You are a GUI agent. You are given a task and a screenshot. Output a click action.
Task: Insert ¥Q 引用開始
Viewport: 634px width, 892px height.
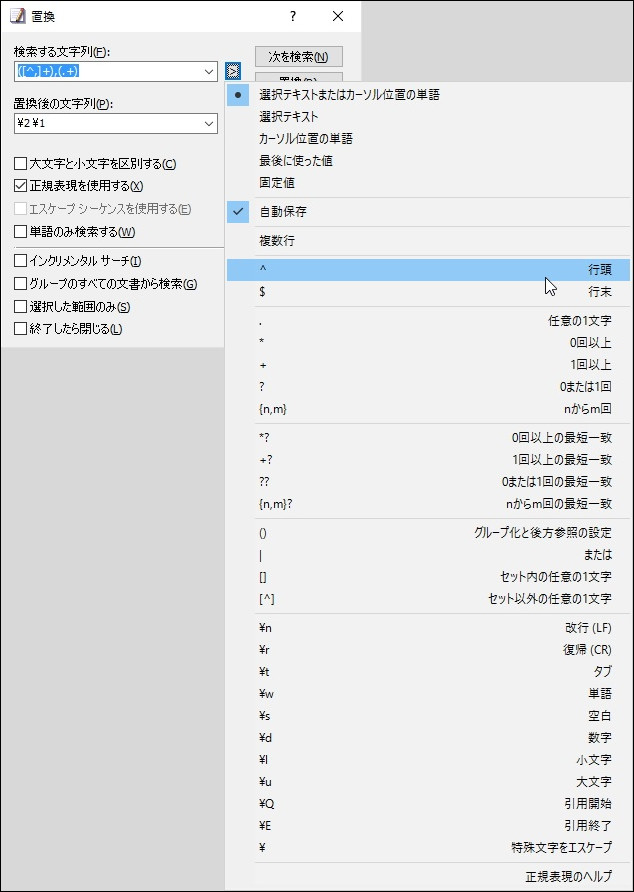point(429,804)
